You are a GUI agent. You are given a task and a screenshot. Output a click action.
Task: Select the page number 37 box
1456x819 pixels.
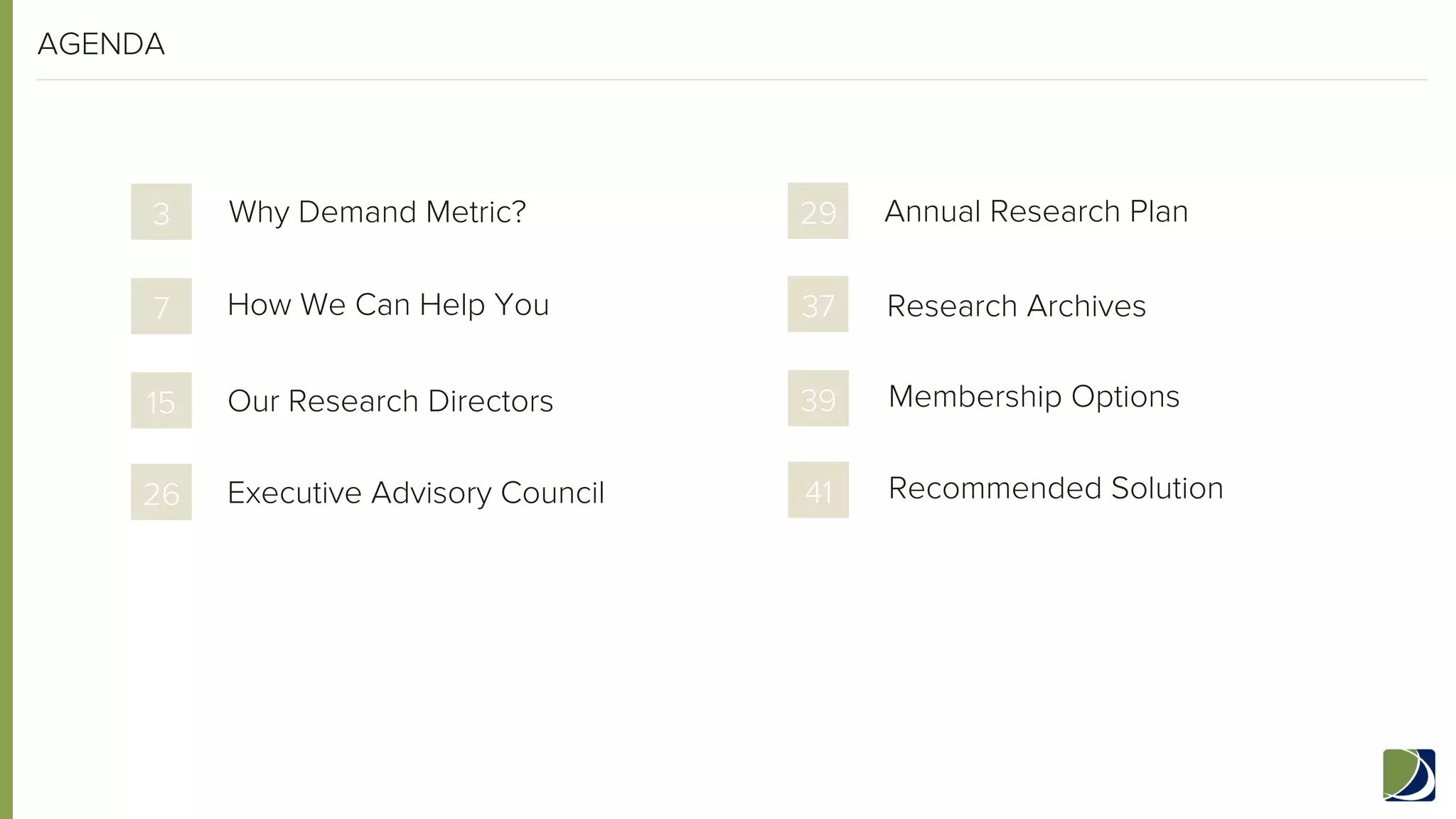pos(818,304)
